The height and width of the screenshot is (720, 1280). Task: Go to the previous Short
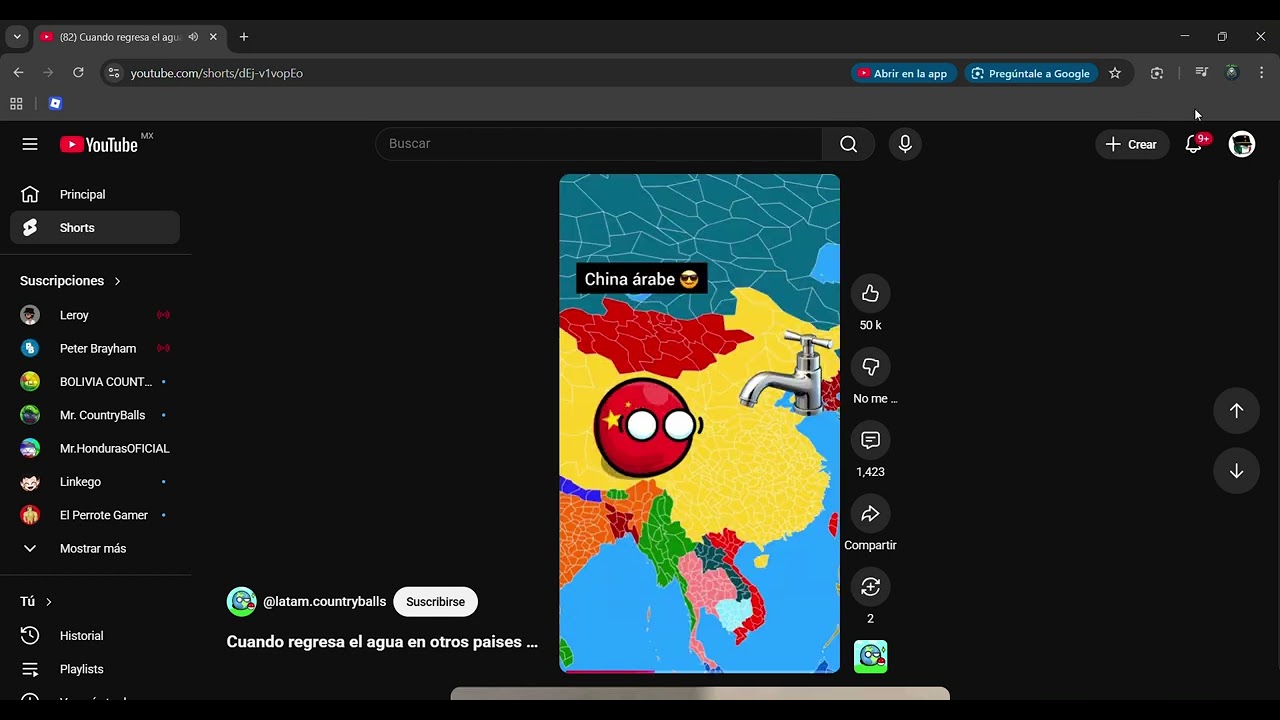click(1236, 411)
